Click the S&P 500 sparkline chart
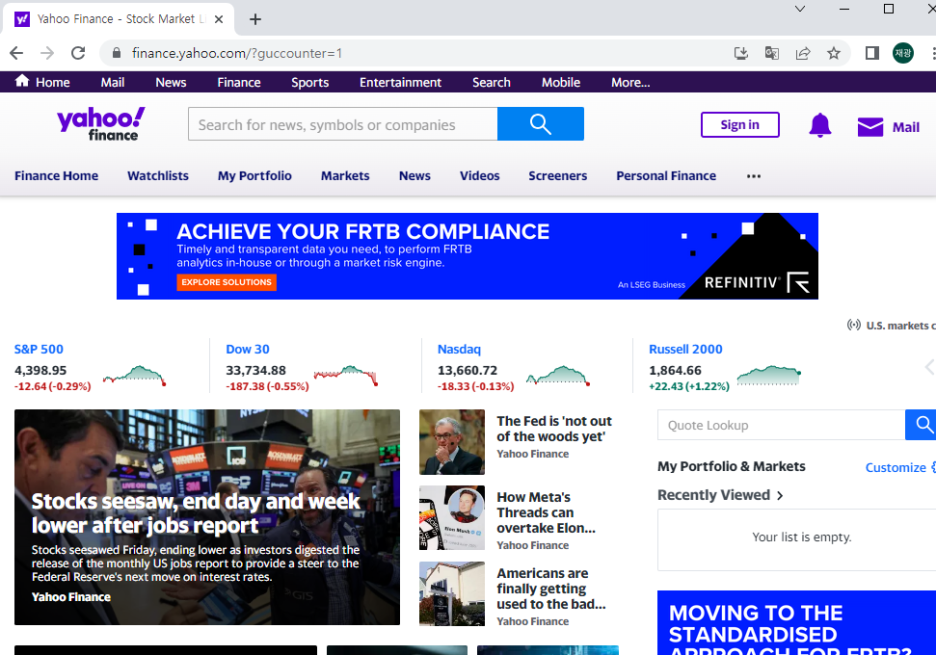The width and height of the screenshot is (936, 655). coord(134,375)
